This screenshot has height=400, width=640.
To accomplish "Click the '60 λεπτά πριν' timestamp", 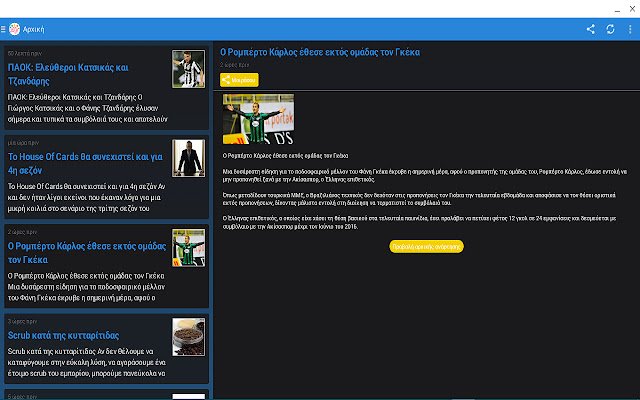I will pos(24,53).
